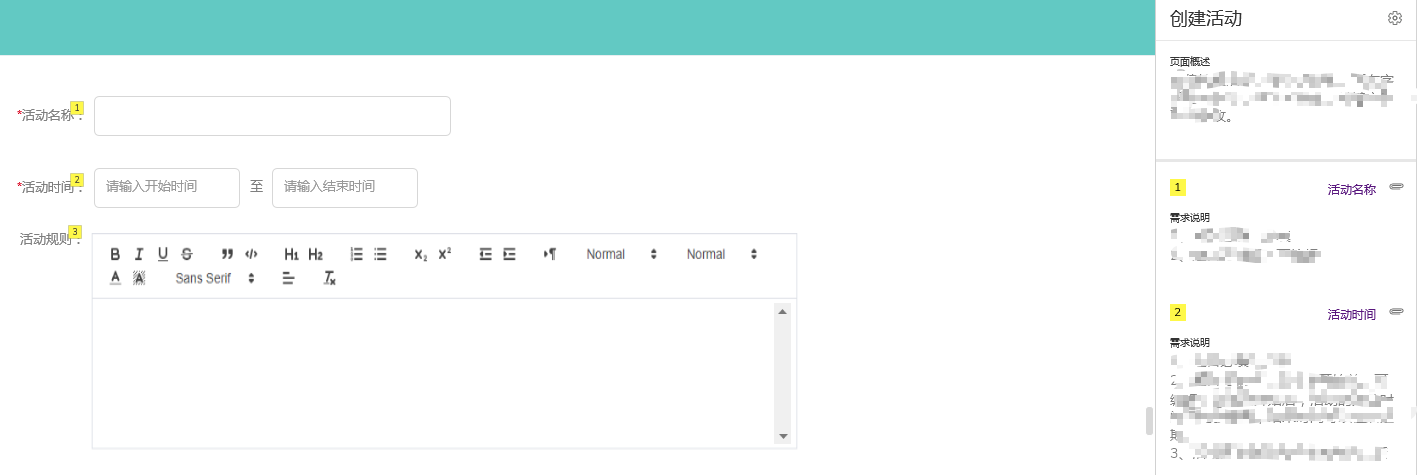The height and width of the screenshot is (475, 1417).
Task: Open the text background color picker
Action: (139, 278)
